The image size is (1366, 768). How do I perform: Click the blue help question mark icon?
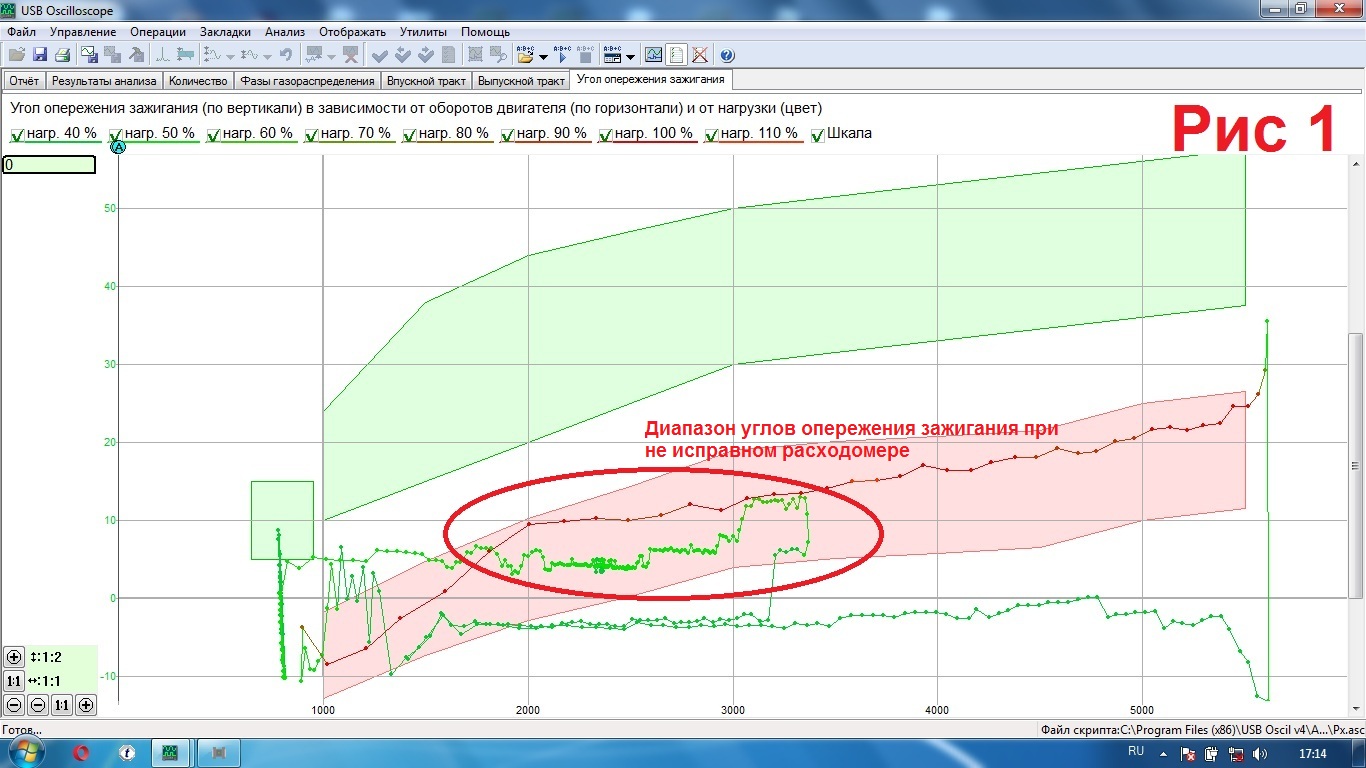click(727, 55)
